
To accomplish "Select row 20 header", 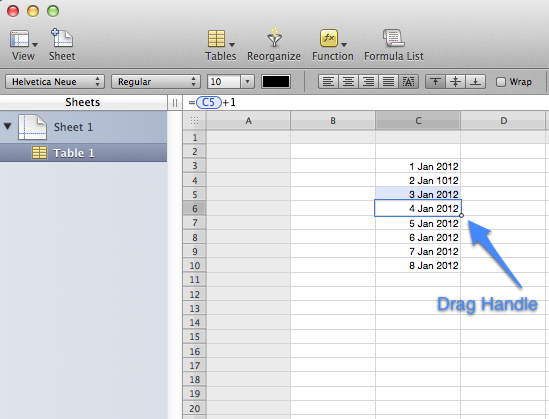I will pyautogui.click(x=195, y=408).
